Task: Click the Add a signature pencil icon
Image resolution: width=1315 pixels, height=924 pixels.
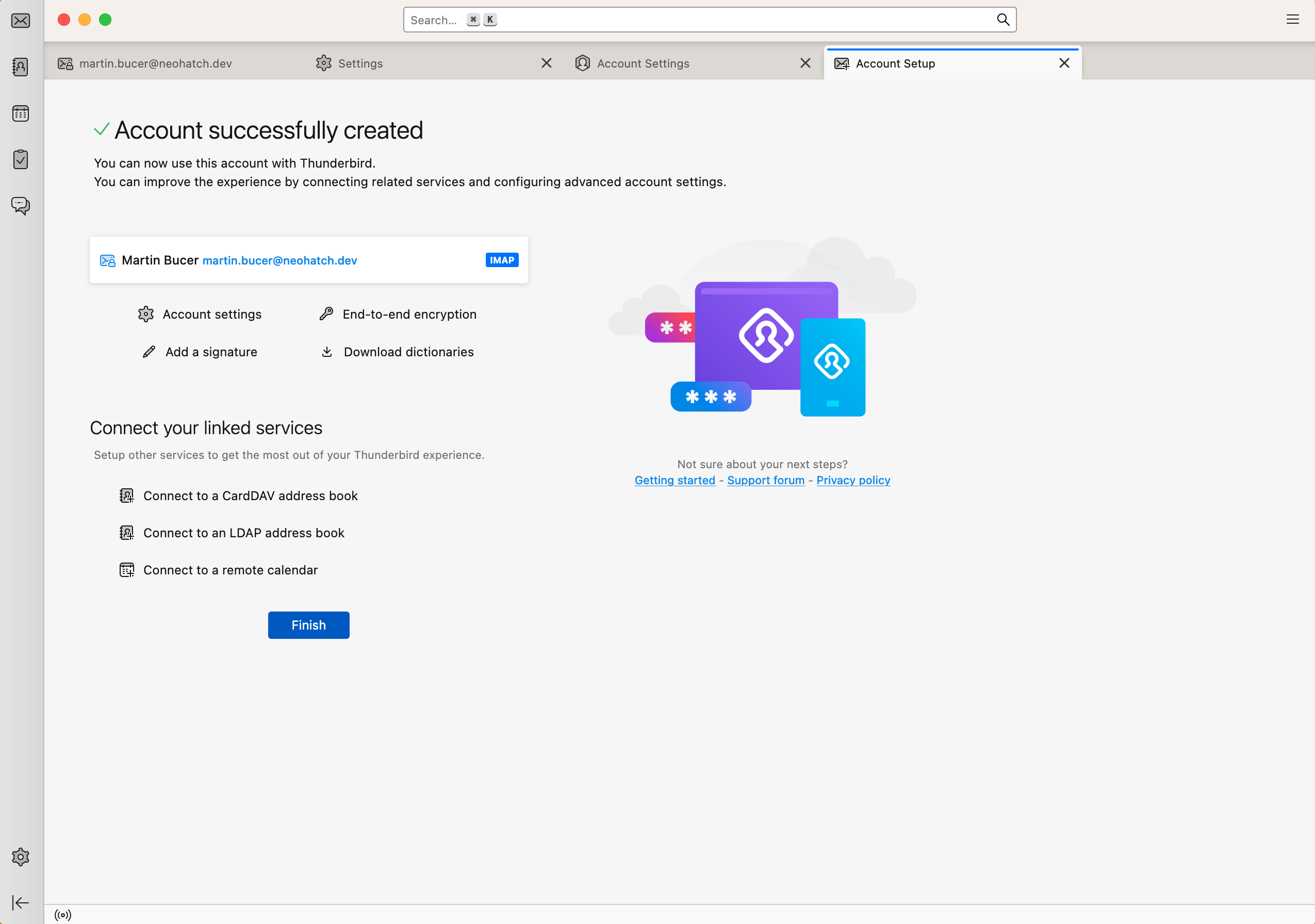Action: coord(149,352)
